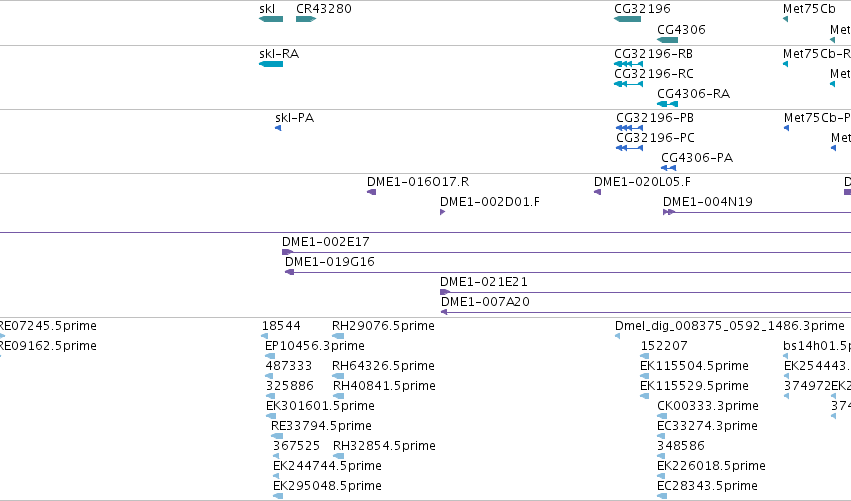Click the CG4306-RA transcript label

point(694,94)
